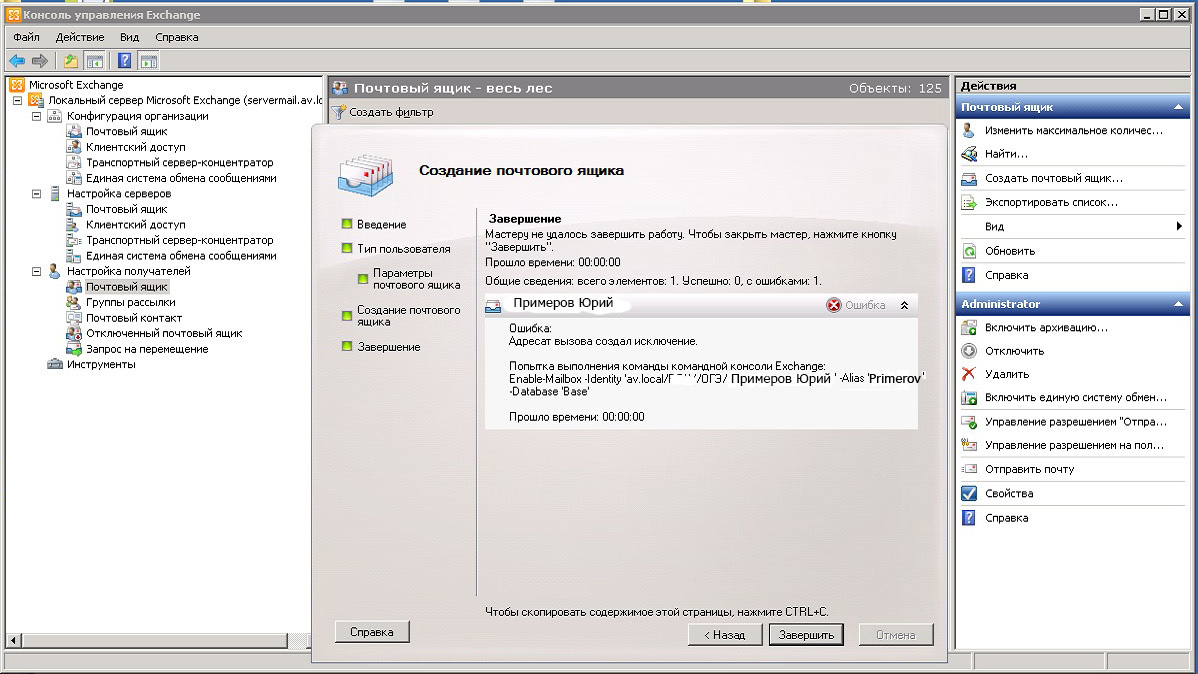
Task: Click the Отправить почту icon
Action: [x=969, y=469]
